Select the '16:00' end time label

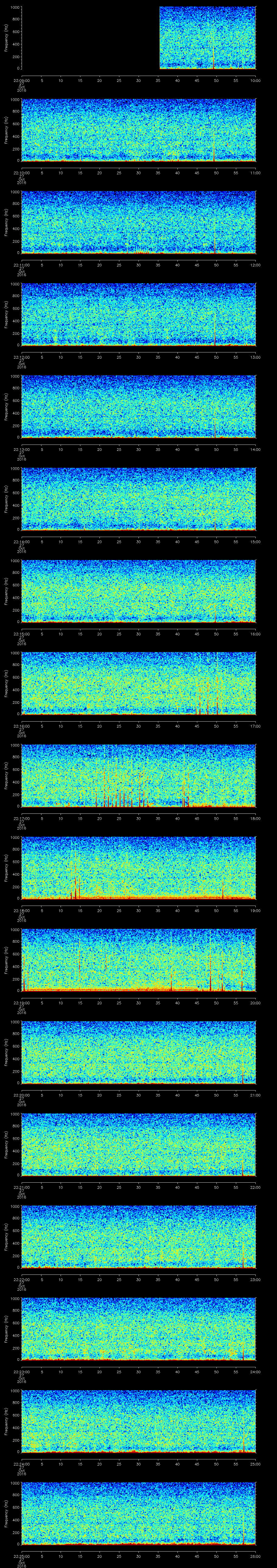pyautogui.click(x=256, y=634)
